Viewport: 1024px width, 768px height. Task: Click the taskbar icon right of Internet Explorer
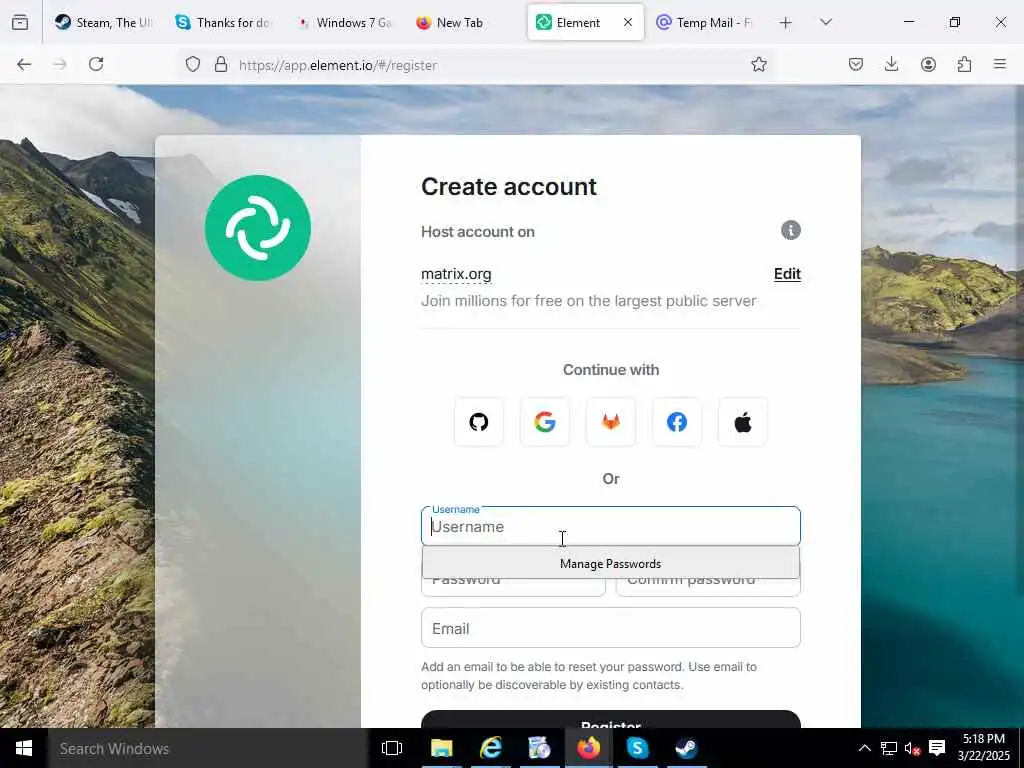pos(539,748)
